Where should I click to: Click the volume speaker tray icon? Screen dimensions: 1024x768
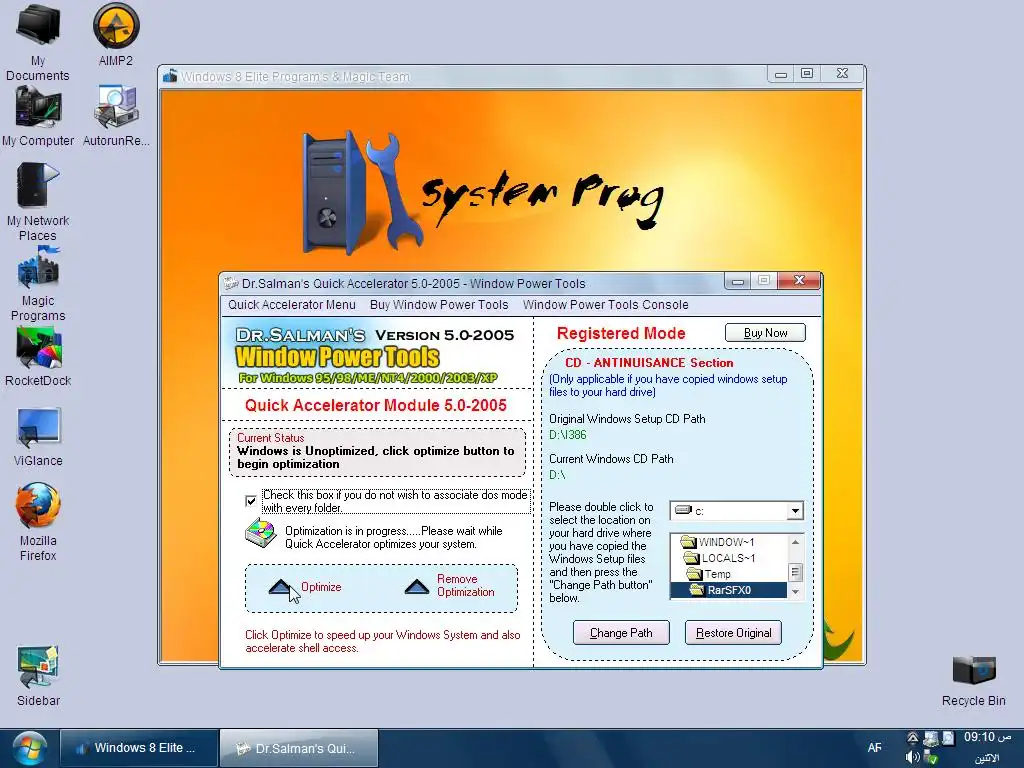click(x=912, y=758)
